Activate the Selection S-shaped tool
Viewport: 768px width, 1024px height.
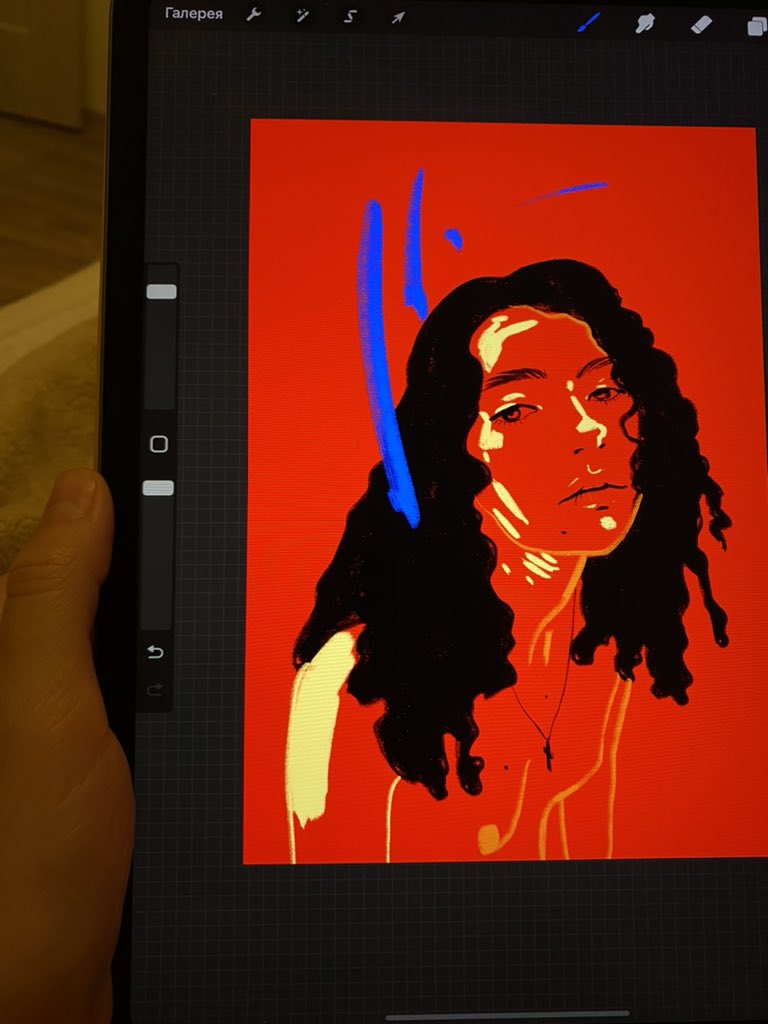(350, 17)
